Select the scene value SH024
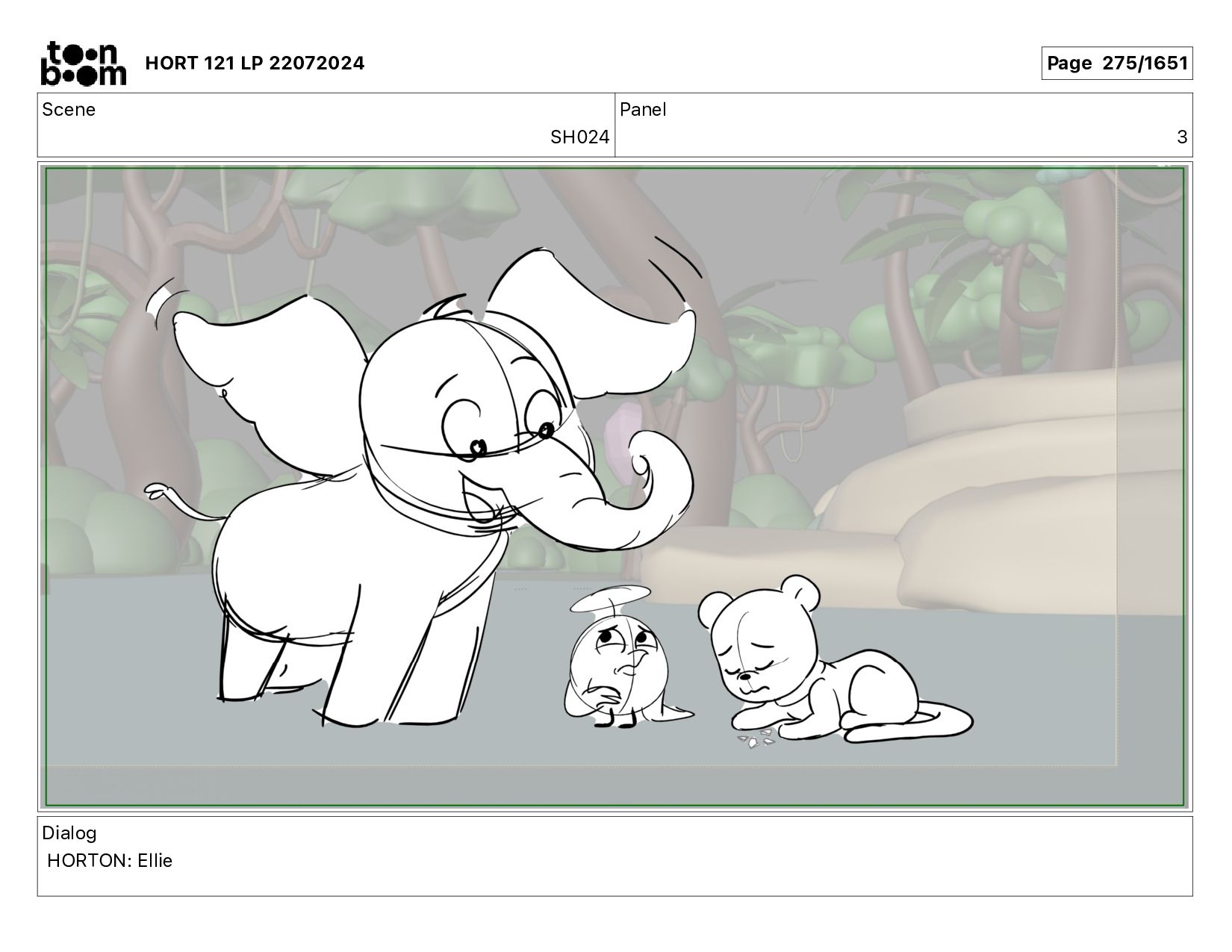Image resolution: width=1232 pixels, height=952 pixels. (579, 137)
